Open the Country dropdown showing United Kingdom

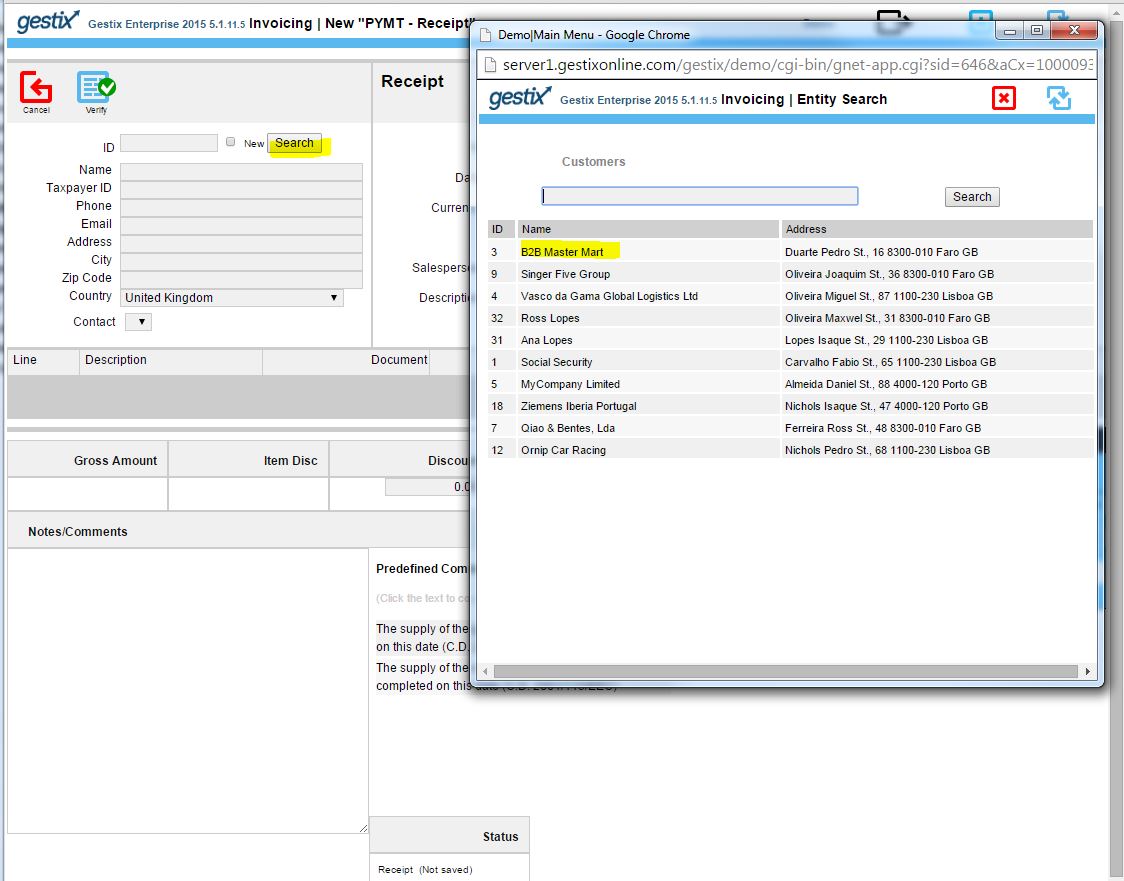pyautogui.click(x=232, y=297)
